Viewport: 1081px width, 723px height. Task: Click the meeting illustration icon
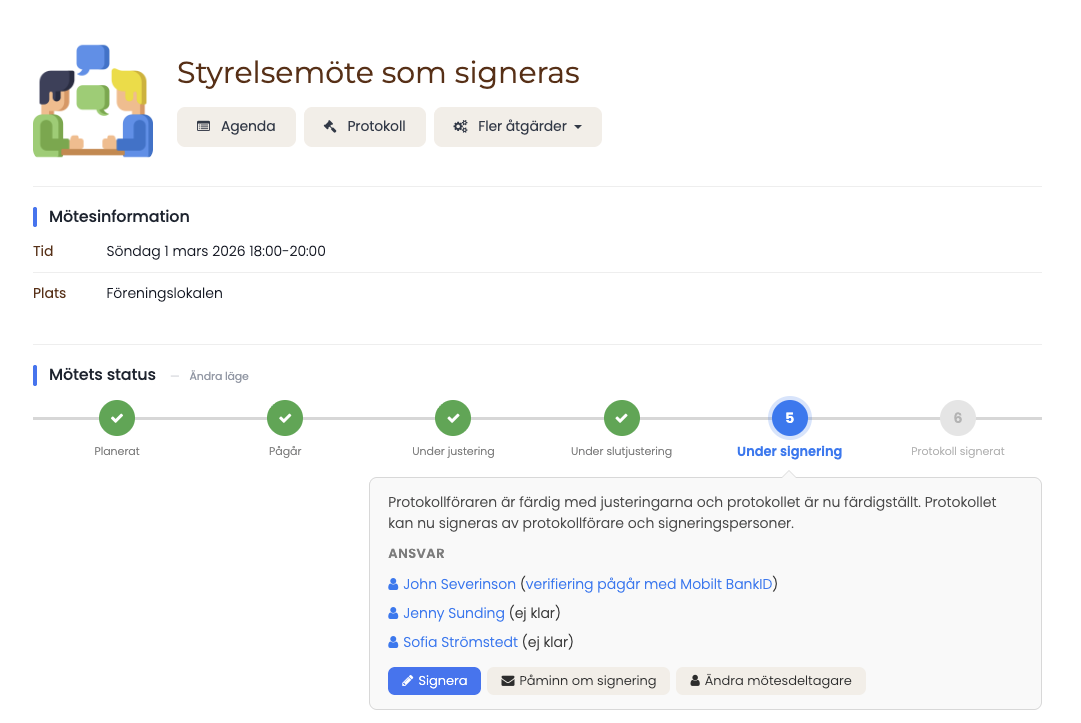click(x=93, y=101)
